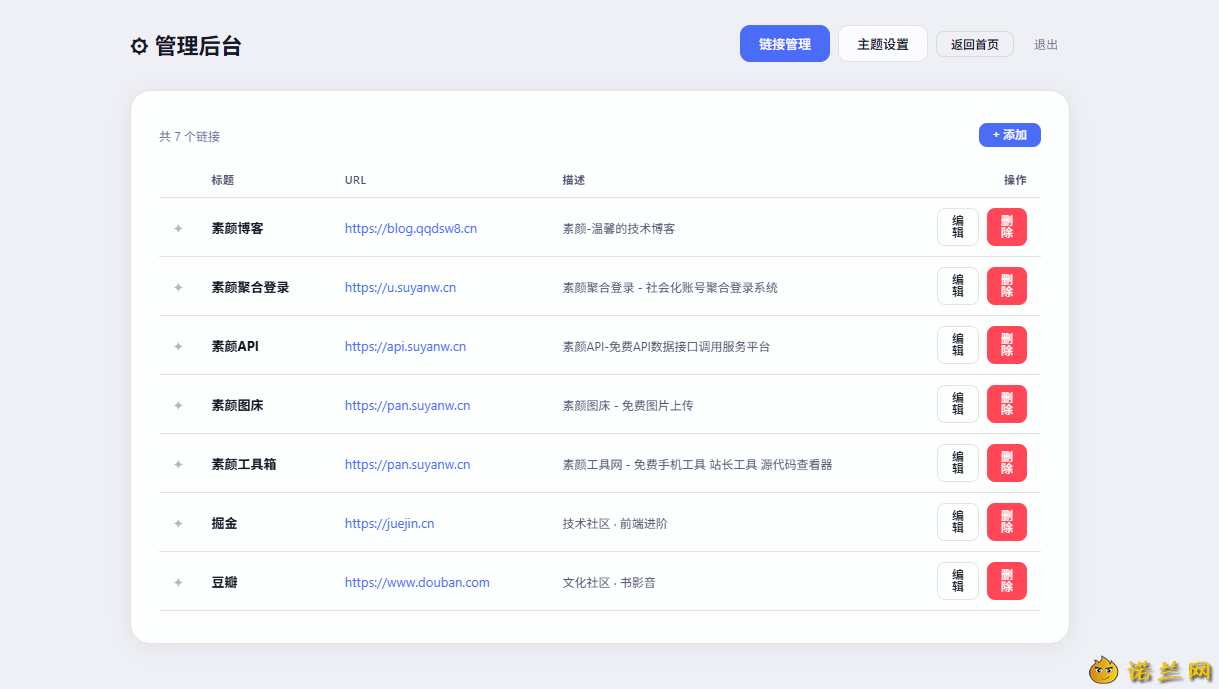Click the drag handle icon for 素颜聚合登录
Image resolution: width=1219 pixels, height=689 pixels.
178,287
